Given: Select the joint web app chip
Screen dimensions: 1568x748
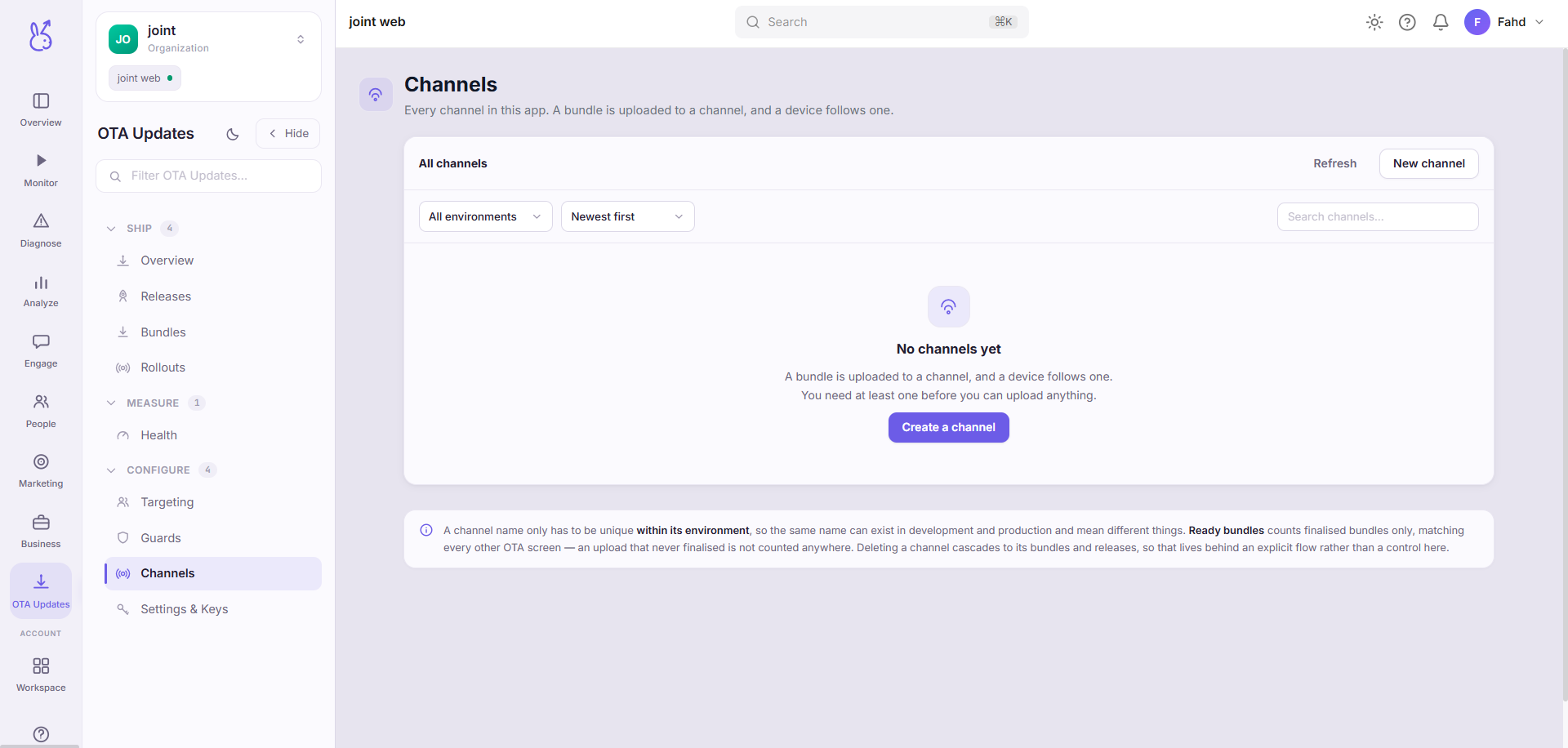Looking at the screenshot, I should pos(145,78).
